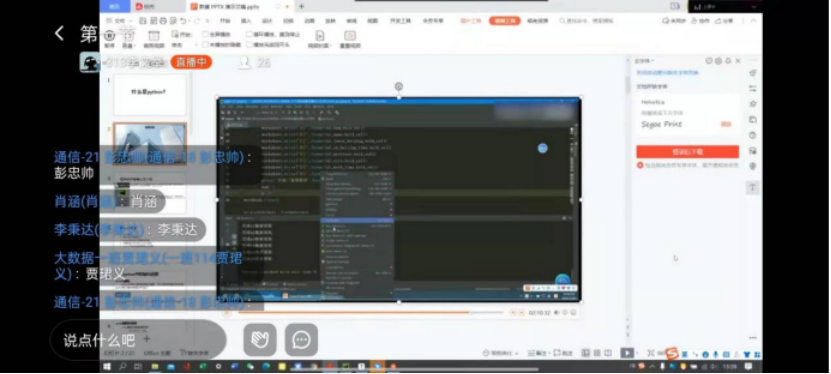
Task: Enable the 全屏播放 full screen playback checkbox
Action: point(205,34)
